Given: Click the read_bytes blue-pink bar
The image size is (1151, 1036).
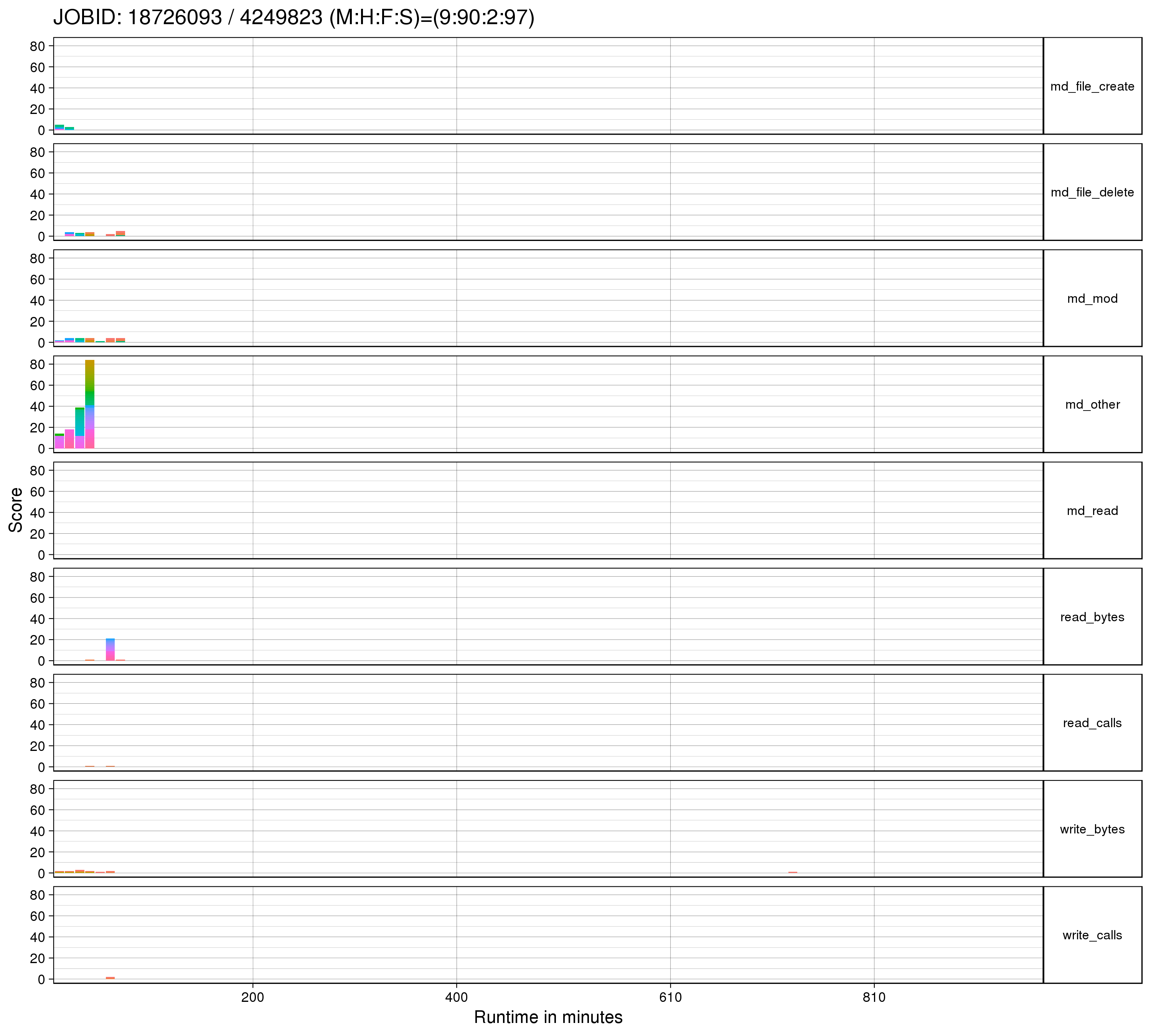Looking at the screenshot, I should click(x=110, y=650).
